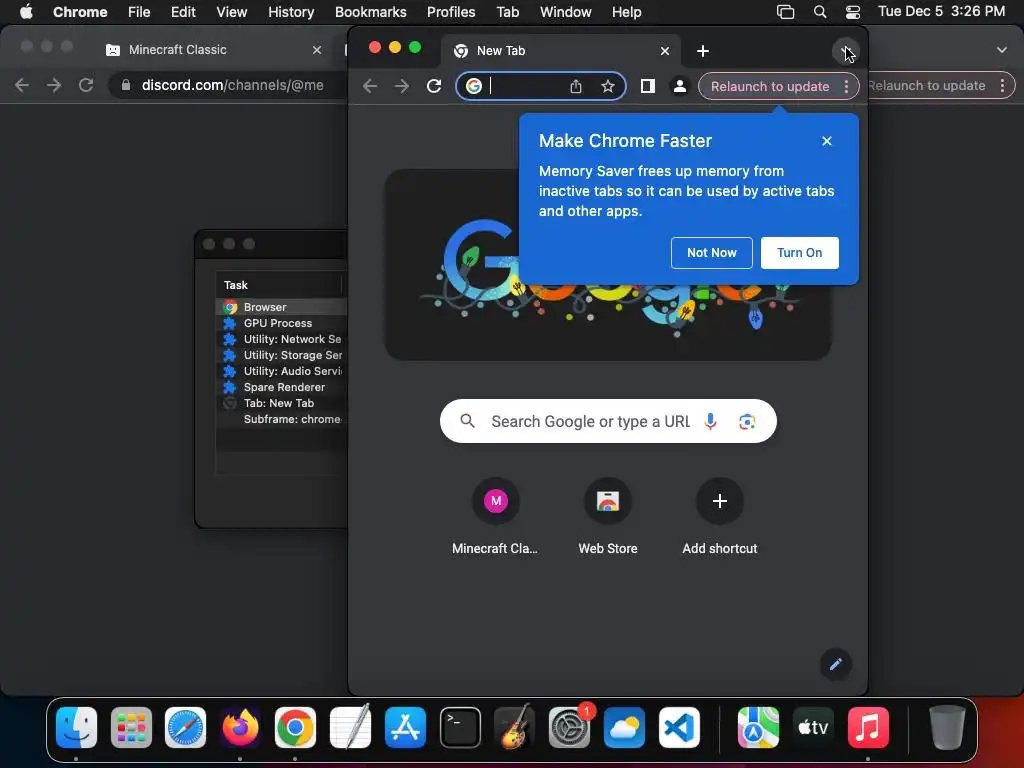Image resolution: width=1024 pixels, height=768 pixels.
Task: Open GarageBand from the dock
Action: (515, 727)
